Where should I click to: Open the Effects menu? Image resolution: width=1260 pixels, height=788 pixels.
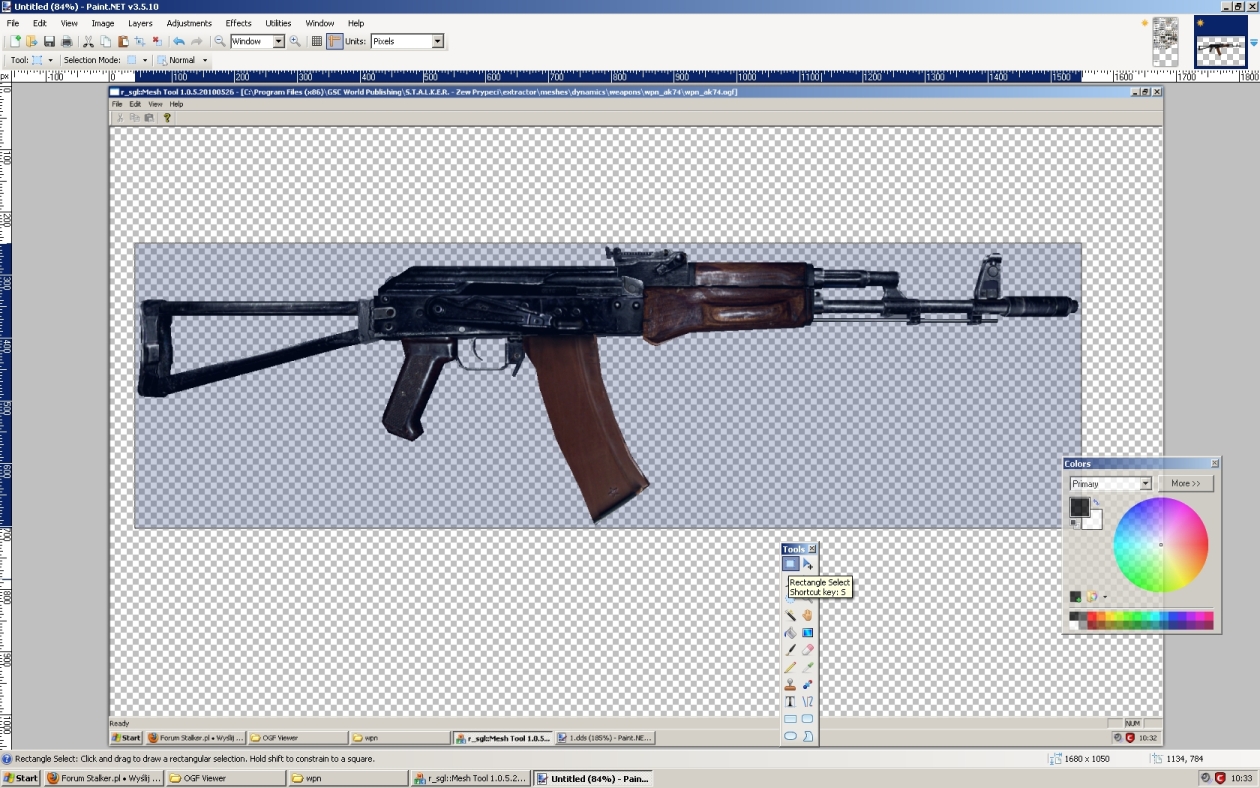239,23
